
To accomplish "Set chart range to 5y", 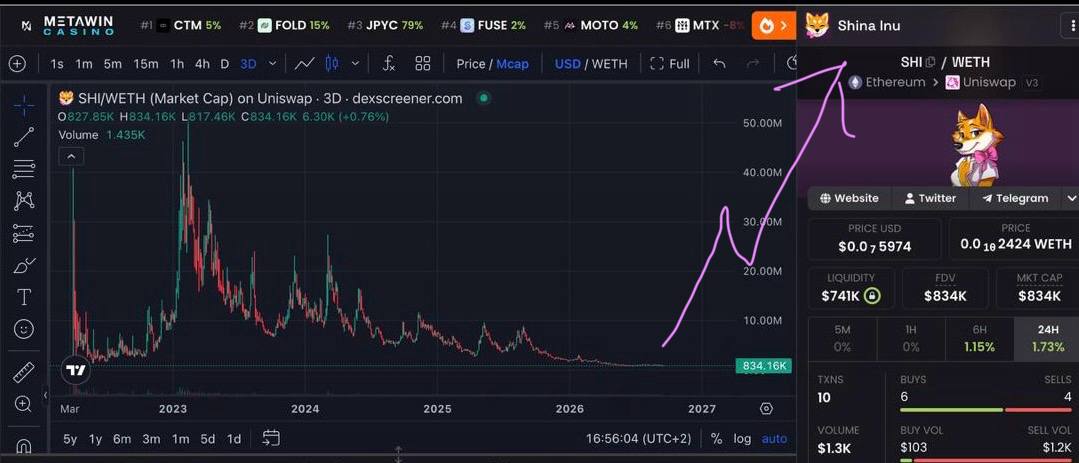I will pos(70,438).
